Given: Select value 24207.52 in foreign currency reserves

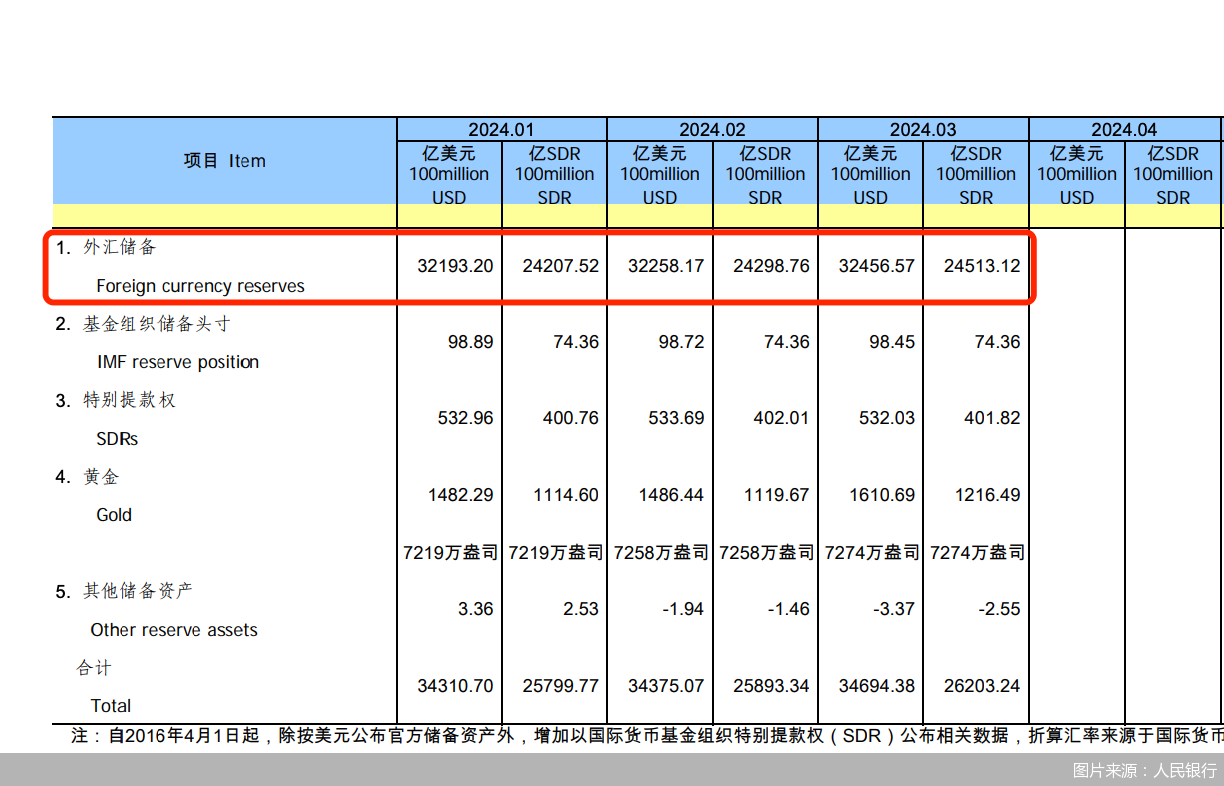Looking at the screenshot, I should 560,266.
